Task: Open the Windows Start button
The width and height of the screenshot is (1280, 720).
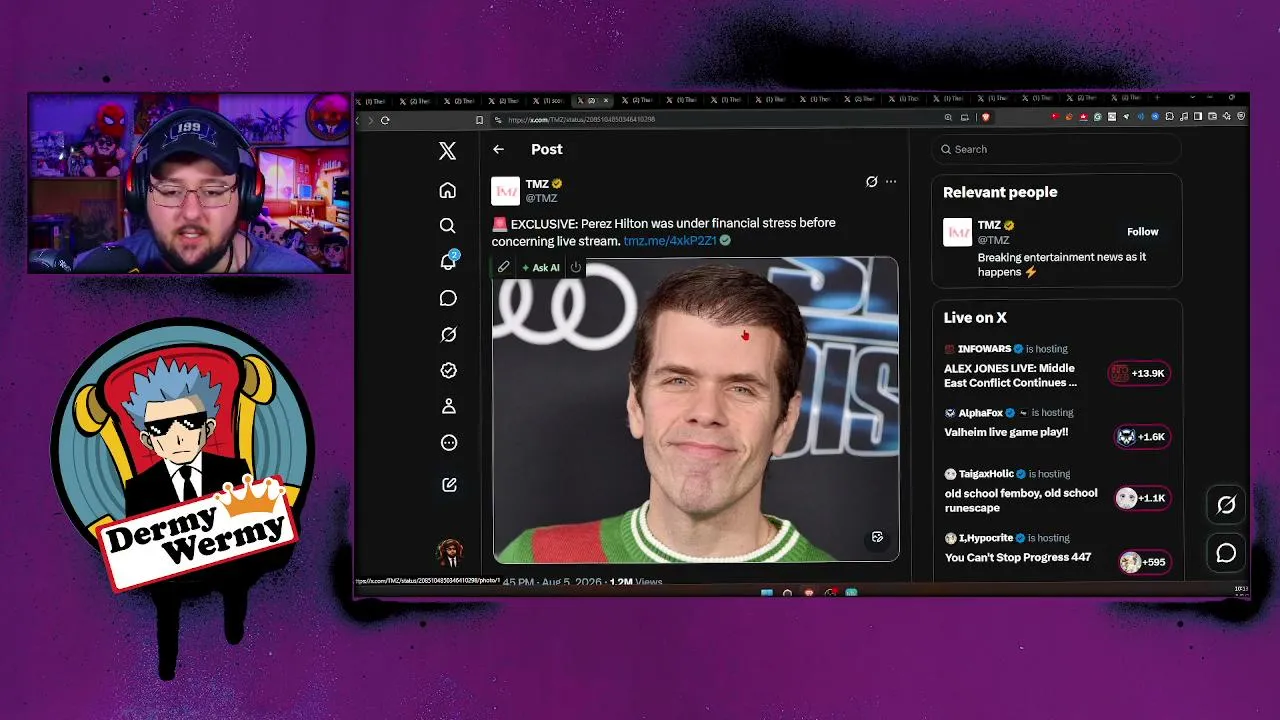Action: coord(767,593)
